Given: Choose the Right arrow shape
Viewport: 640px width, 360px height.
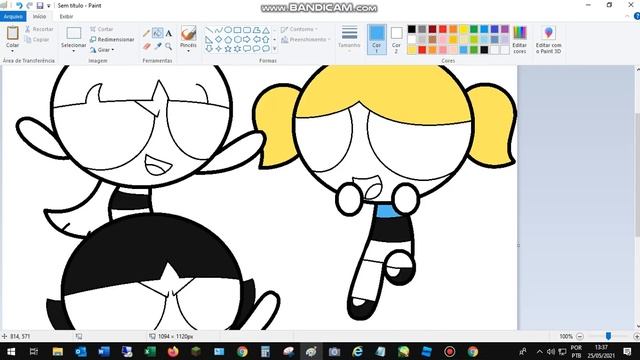Looking at the screenshot, I should [x=247, y=40].
